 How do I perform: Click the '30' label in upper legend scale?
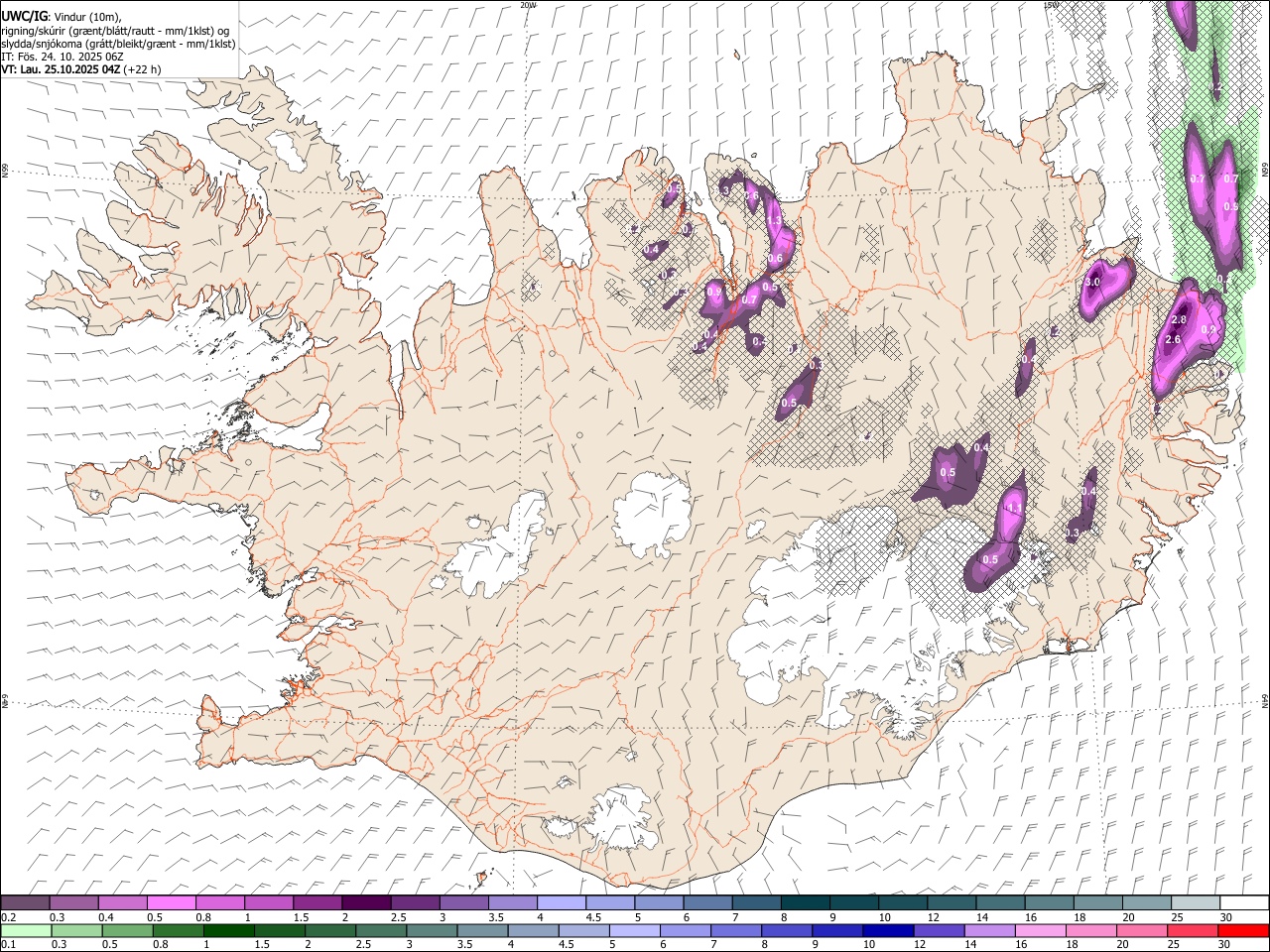1226,917
